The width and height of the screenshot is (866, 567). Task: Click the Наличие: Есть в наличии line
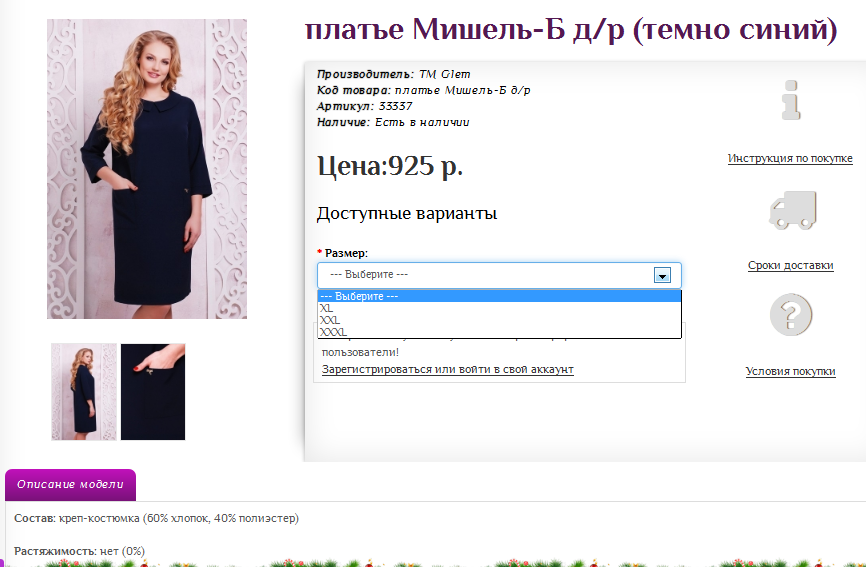[x=393, y=122]
